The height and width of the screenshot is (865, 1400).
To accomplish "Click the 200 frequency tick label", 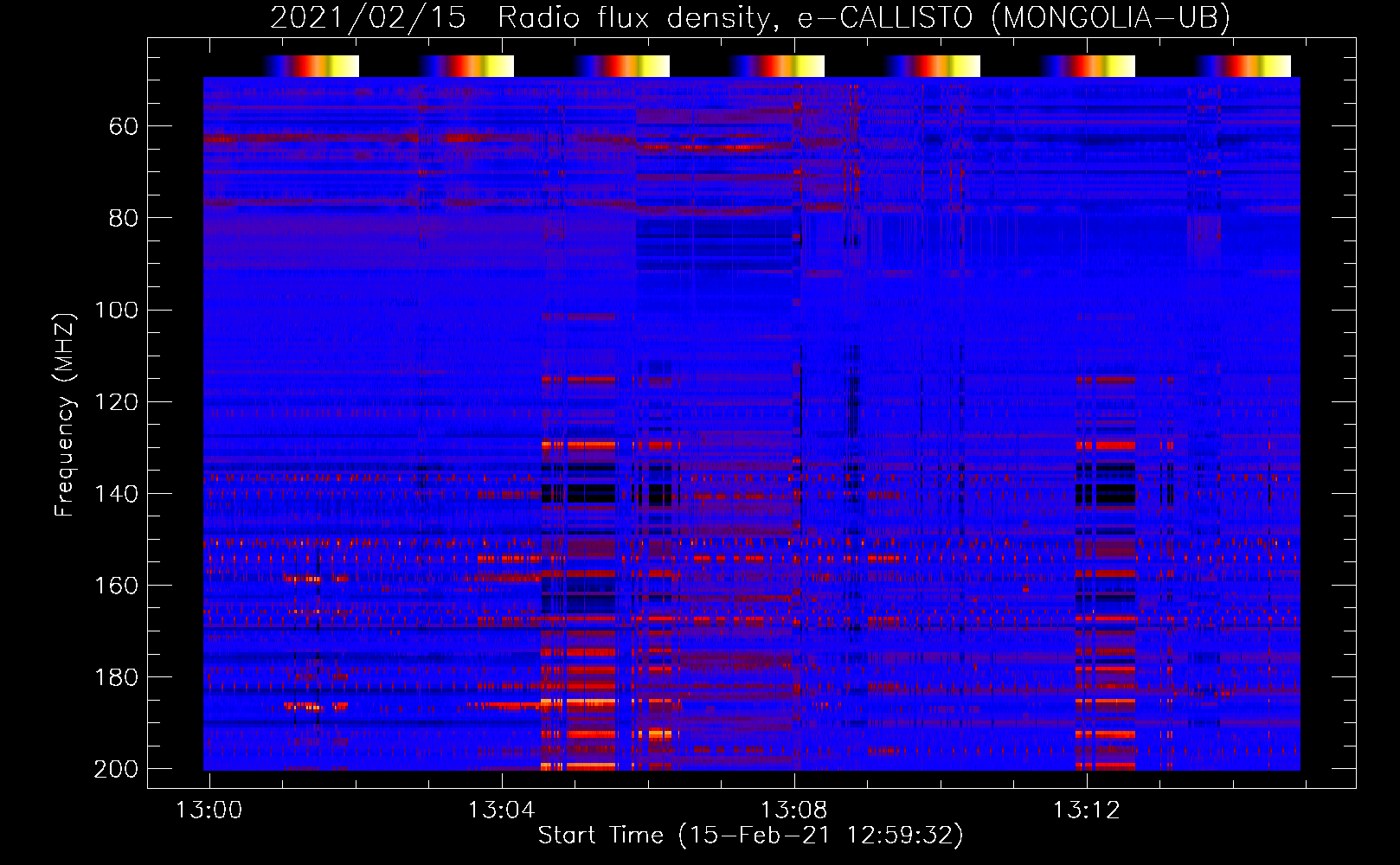I will pos(116,769).
